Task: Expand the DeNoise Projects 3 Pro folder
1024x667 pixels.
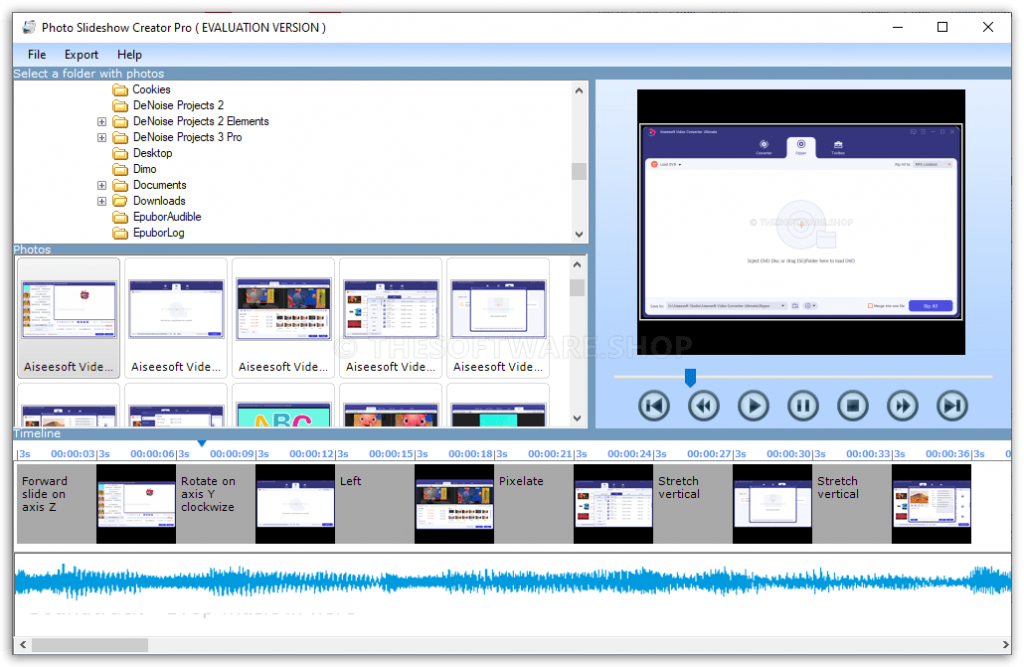Action: (101, 137)
